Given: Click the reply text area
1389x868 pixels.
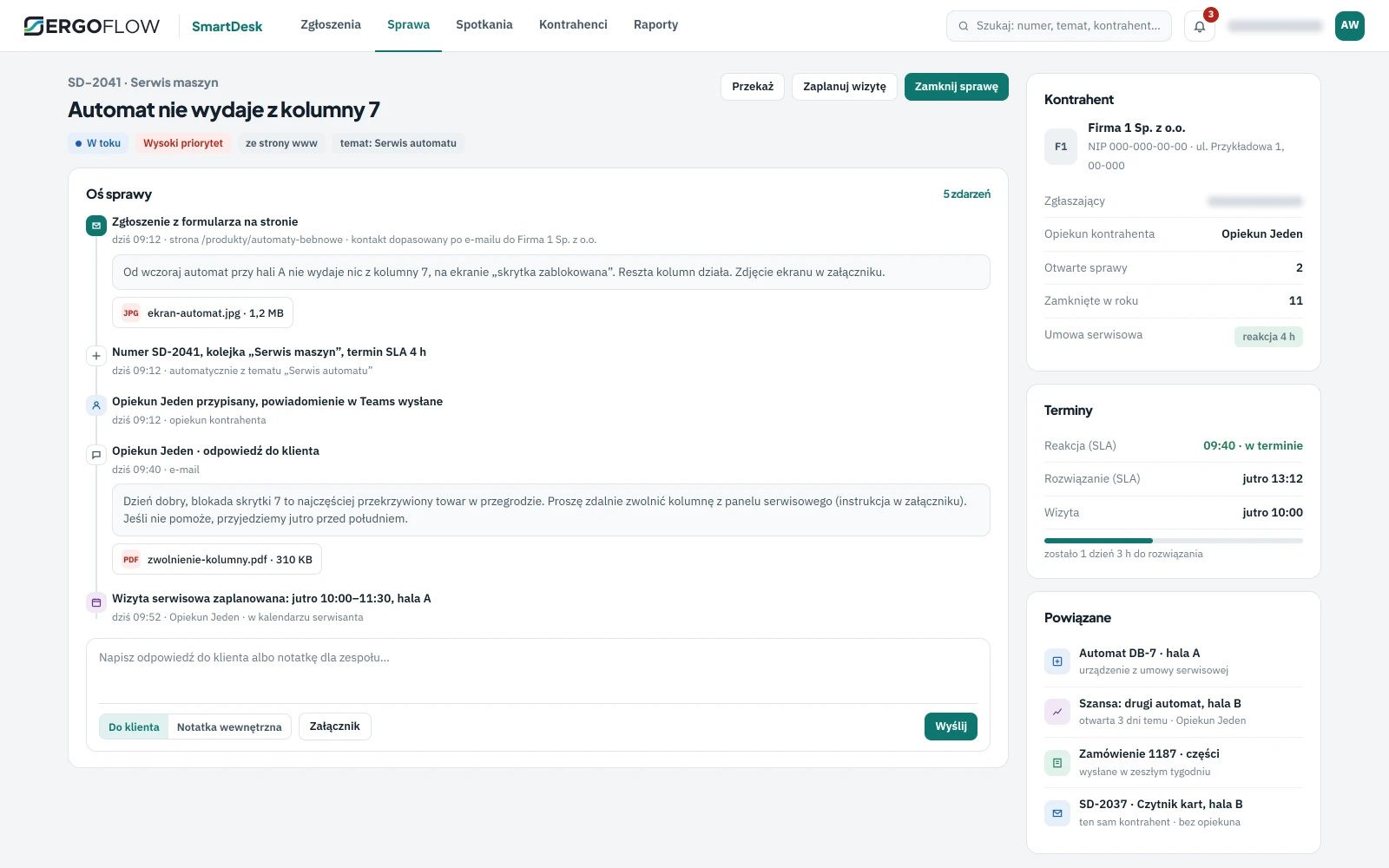Looking at the screenshot, I should pos(538,671).
